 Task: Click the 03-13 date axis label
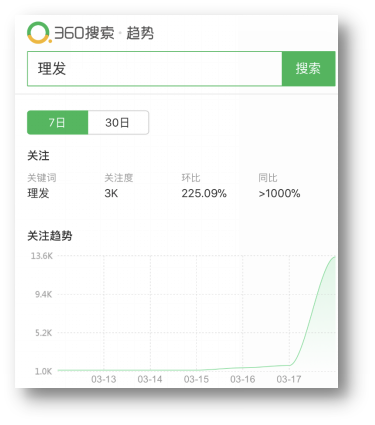click(x=104, y=379)
